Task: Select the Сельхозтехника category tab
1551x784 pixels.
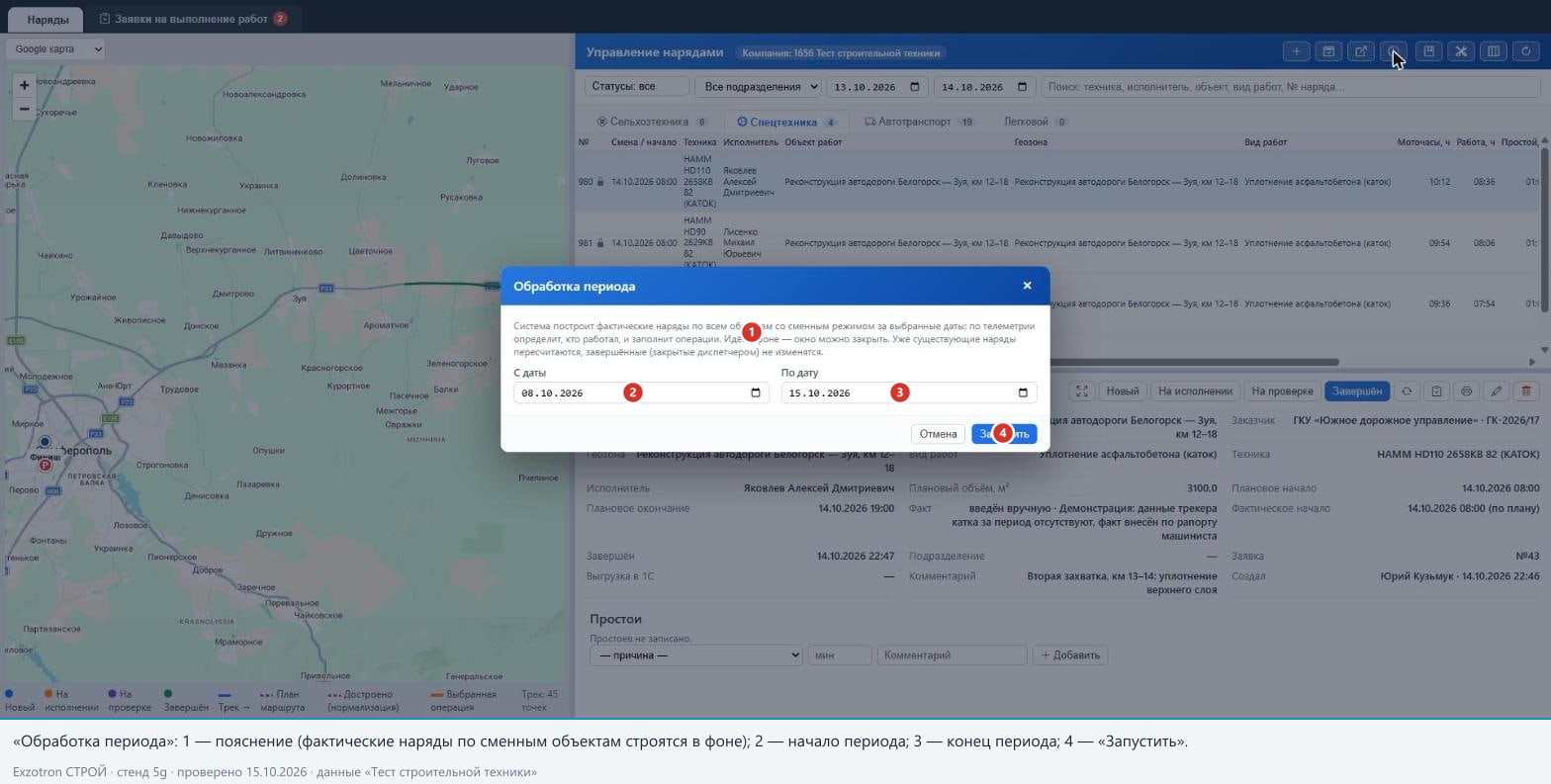Action: (x=652, y=122)
